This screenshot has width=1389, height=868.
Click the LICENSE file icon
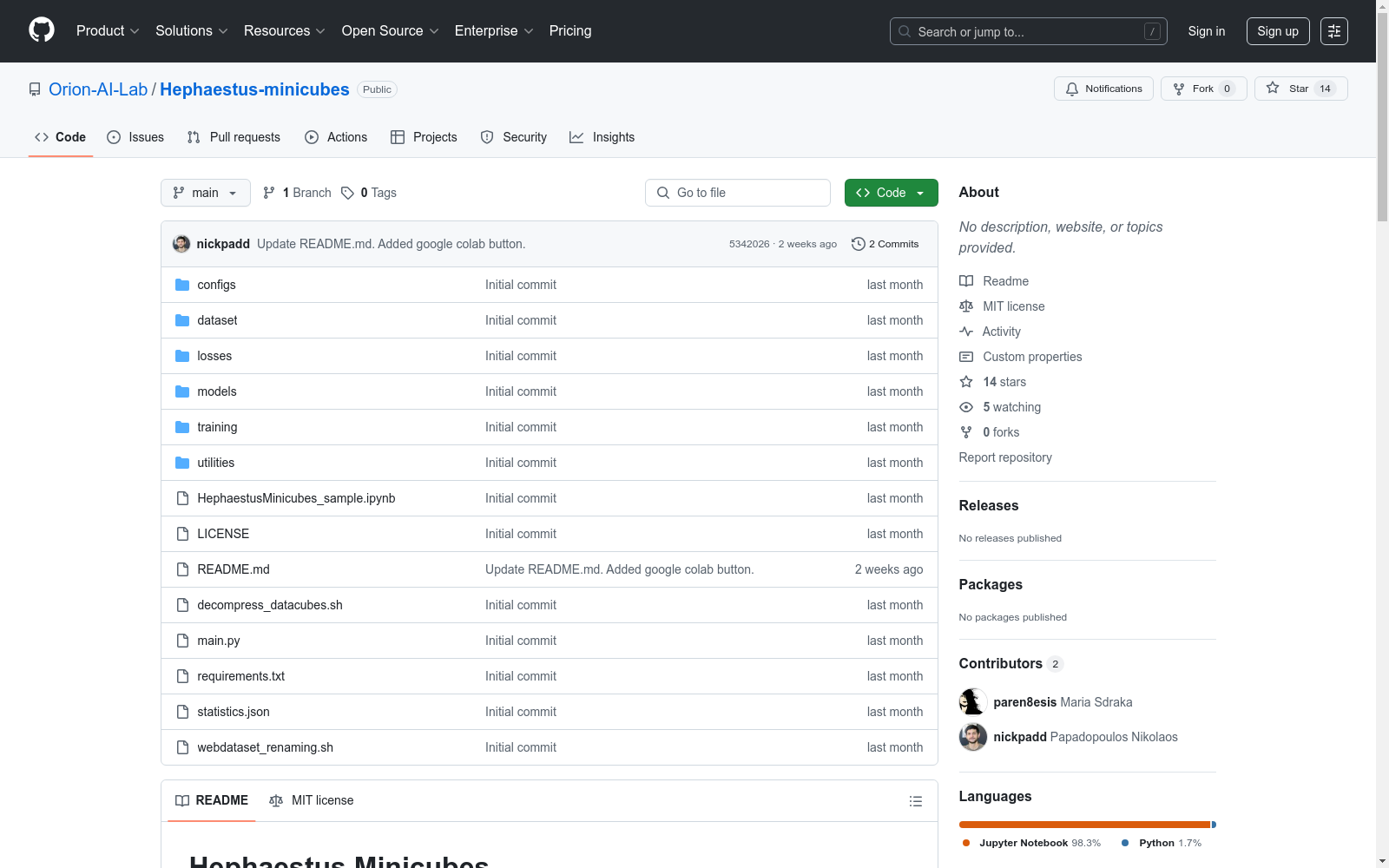(182, 534)
